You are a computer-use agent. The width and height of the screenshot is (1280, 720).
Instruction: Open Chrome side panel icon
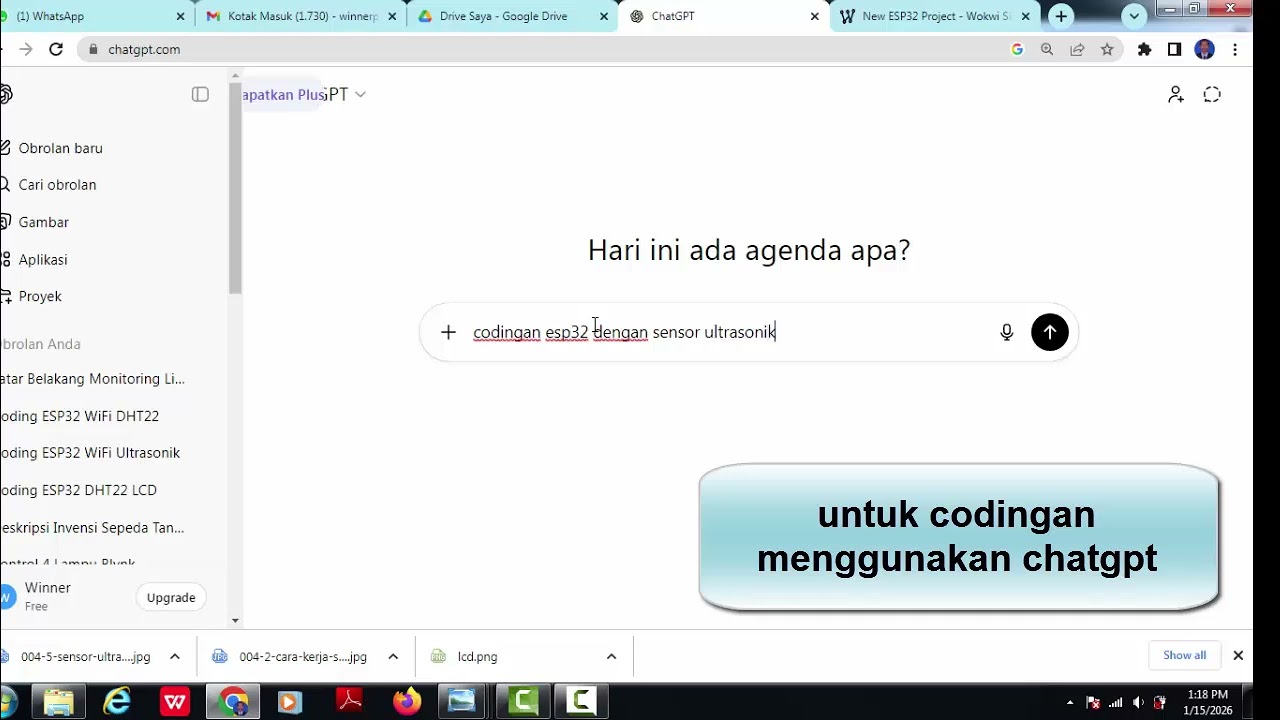(x=1174, y=49)
